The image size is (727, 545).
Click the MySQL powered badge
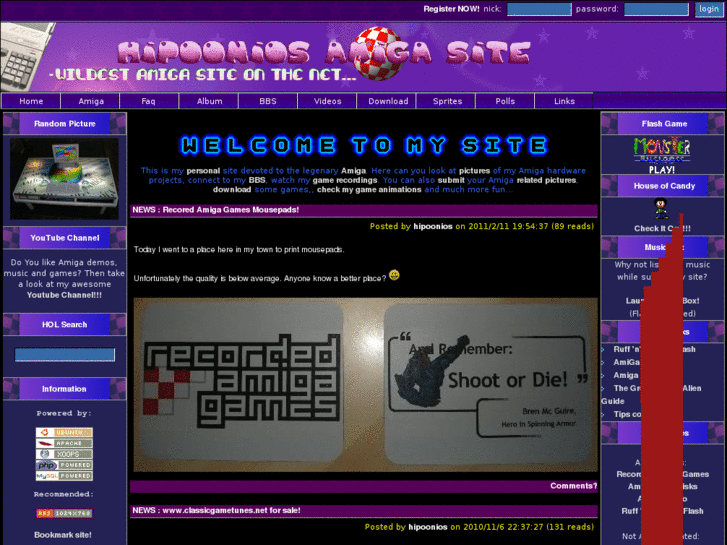[64, 476]
